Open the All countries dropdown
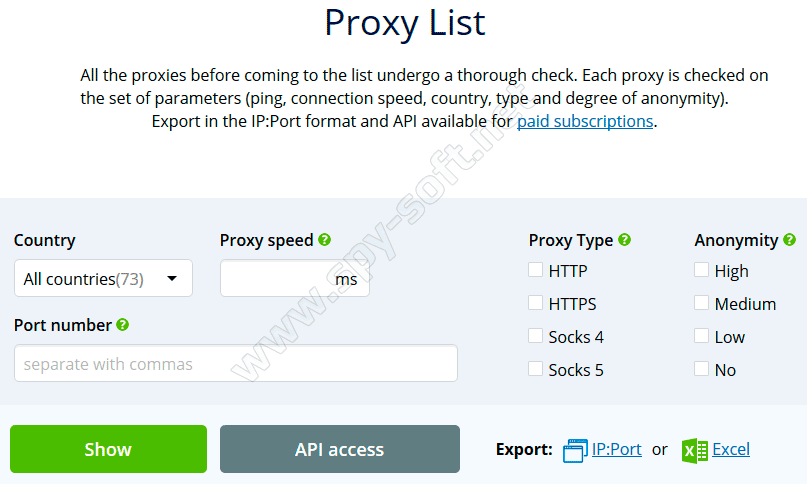Image resolution: width=807 pixels, height=484 pixels. [103, 279]
